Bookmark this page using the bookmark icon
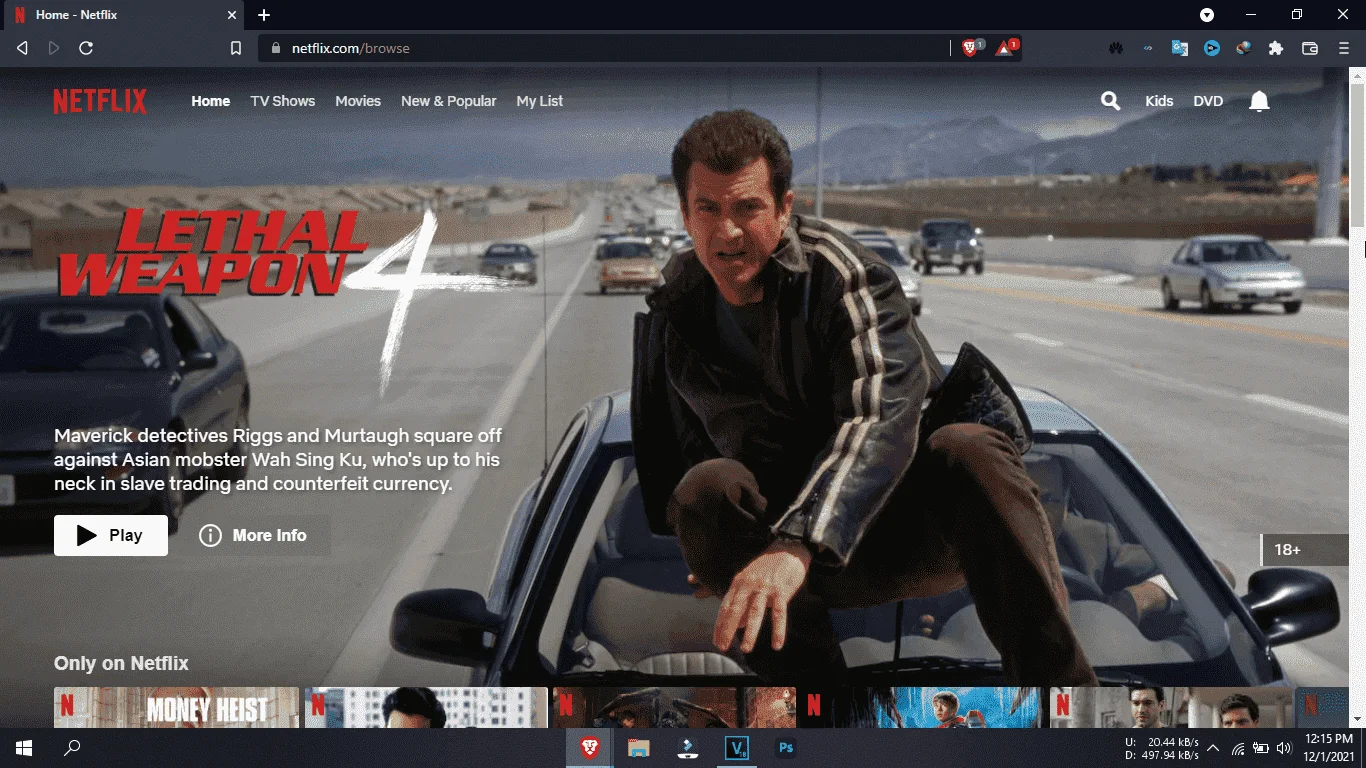This screenshot has height=768, width=1366. pos(236,48)
